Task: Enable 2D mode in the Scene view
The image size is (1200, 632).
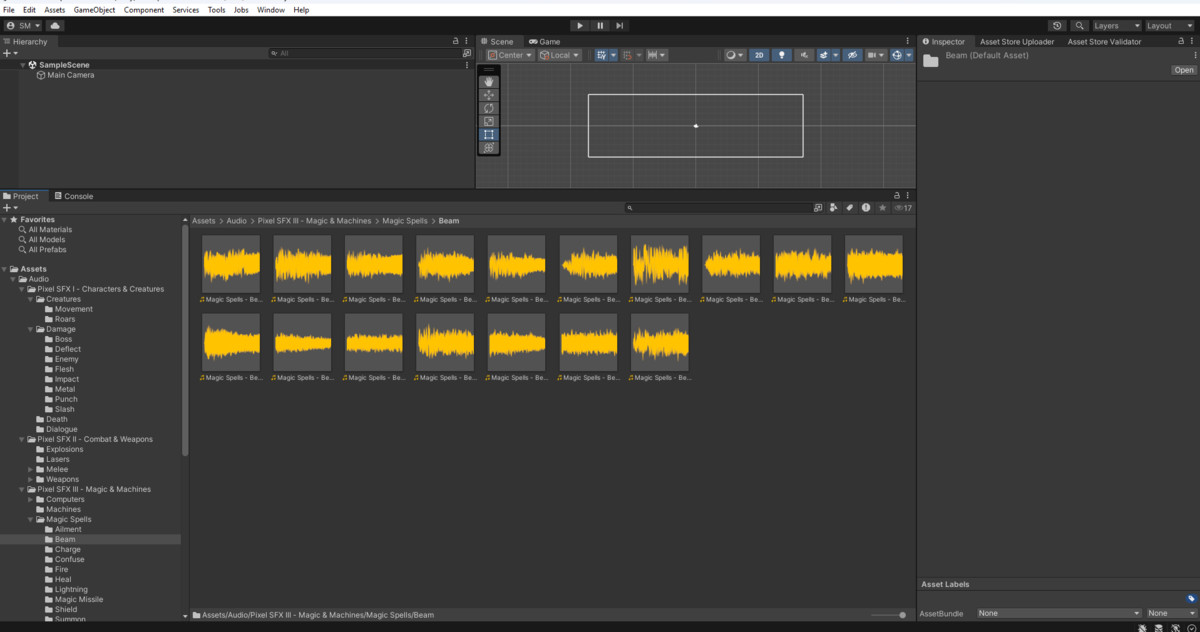Action: point(759,55)
